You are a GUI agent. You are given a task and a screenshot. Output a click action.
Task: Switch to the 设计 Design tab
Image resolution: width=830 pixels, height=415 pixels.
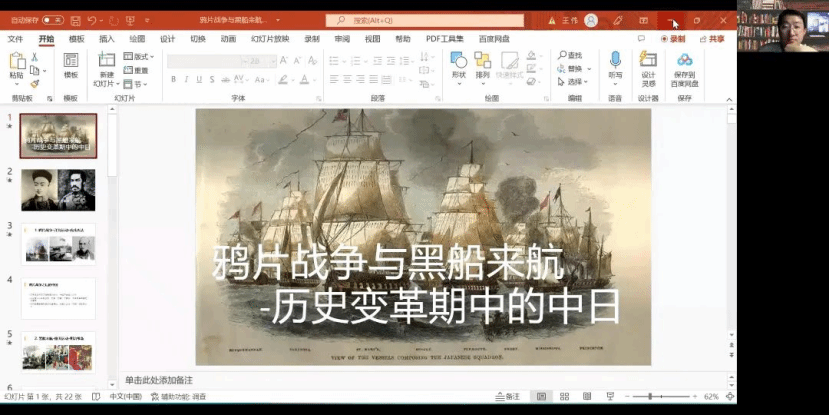[x=167, y=39]
